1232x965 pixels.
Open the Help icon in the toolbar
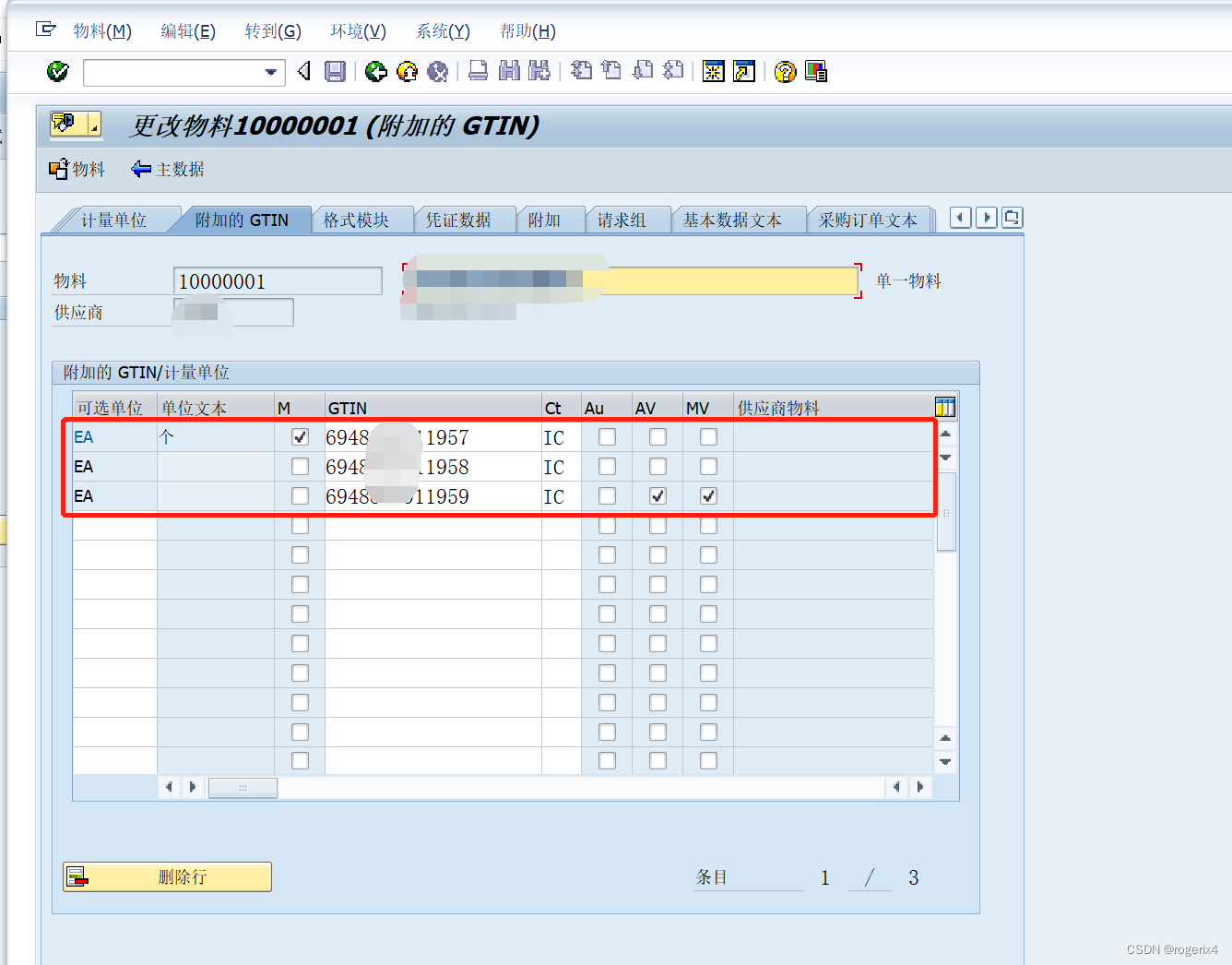tap(783, 71)
